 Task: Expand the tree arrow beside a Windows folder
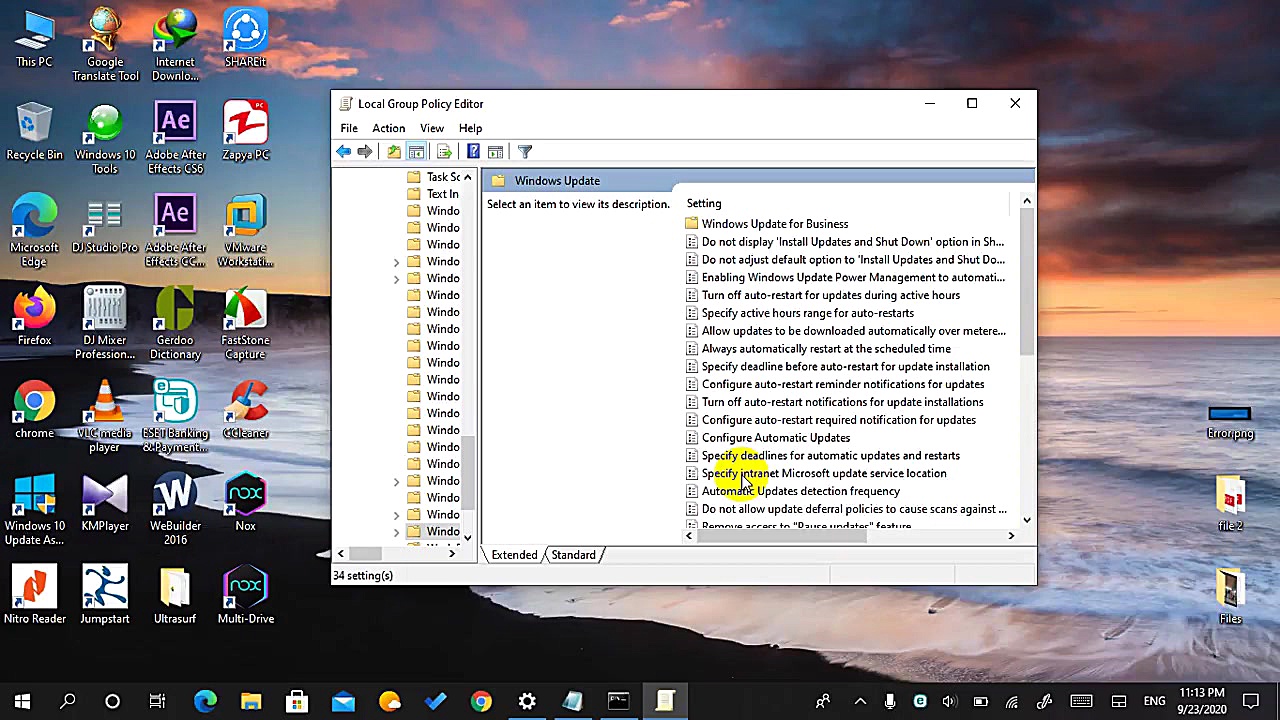point(396,261)
